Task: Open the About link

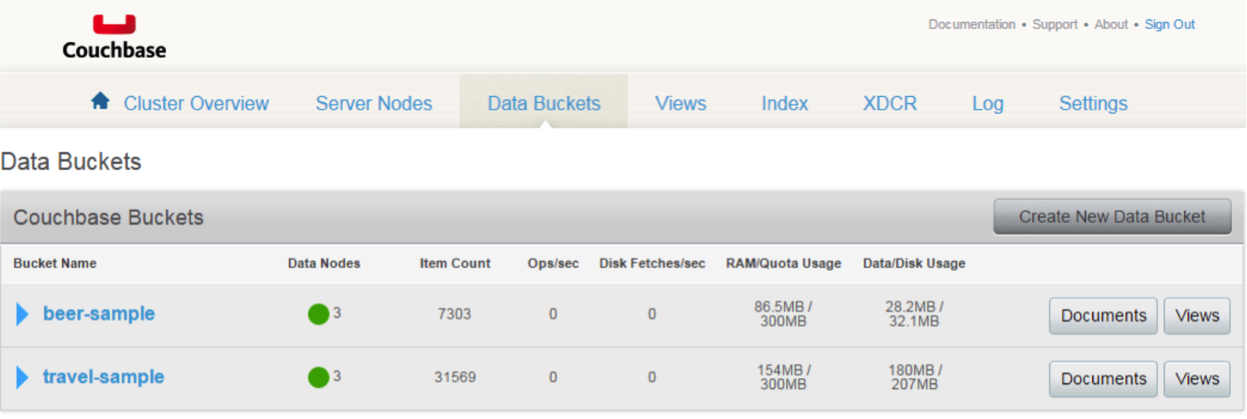Action: click(1111, 24)
